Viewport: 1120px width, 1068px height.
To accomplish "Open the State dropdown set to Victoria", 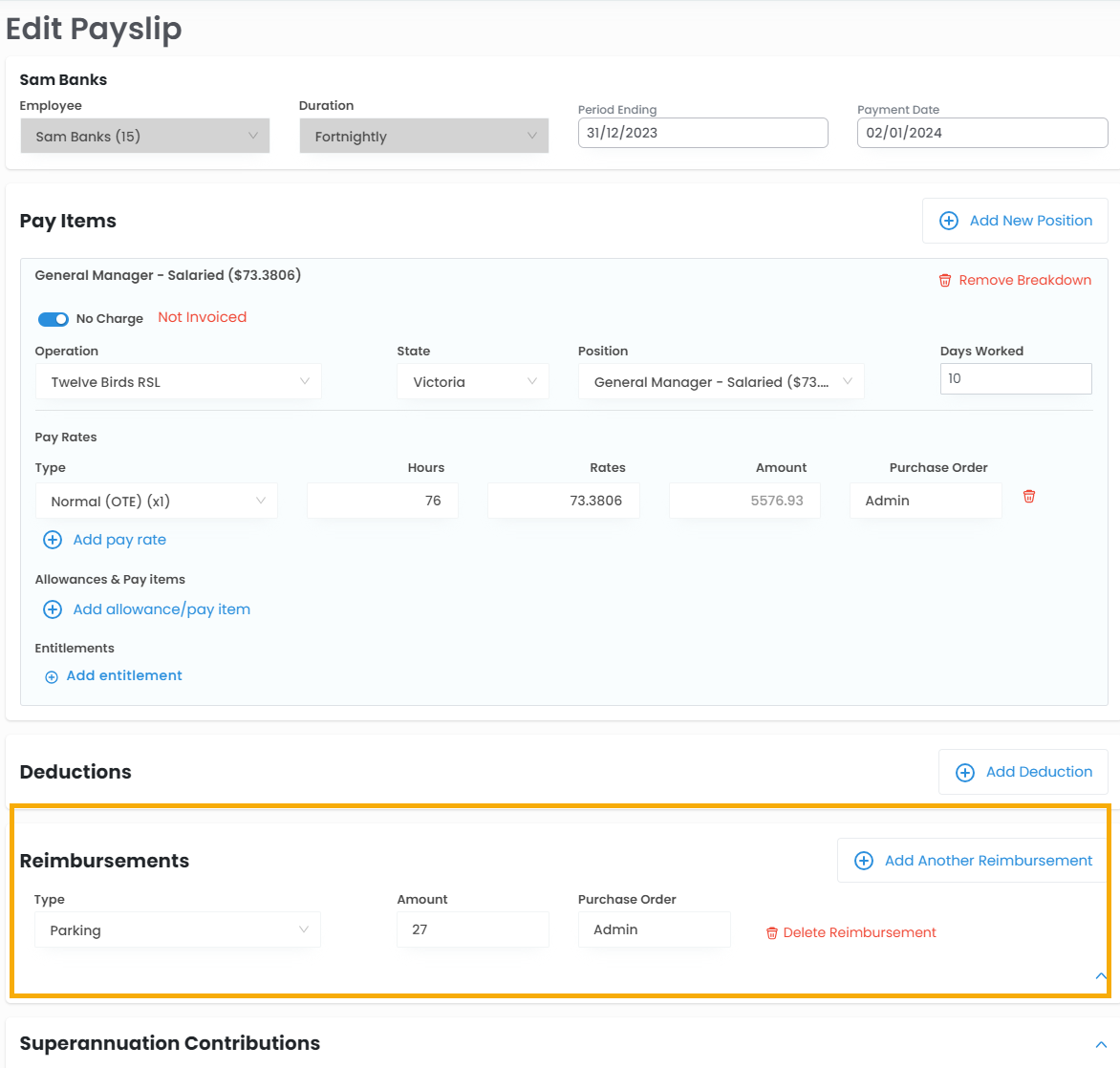I will tap(473, 382).
